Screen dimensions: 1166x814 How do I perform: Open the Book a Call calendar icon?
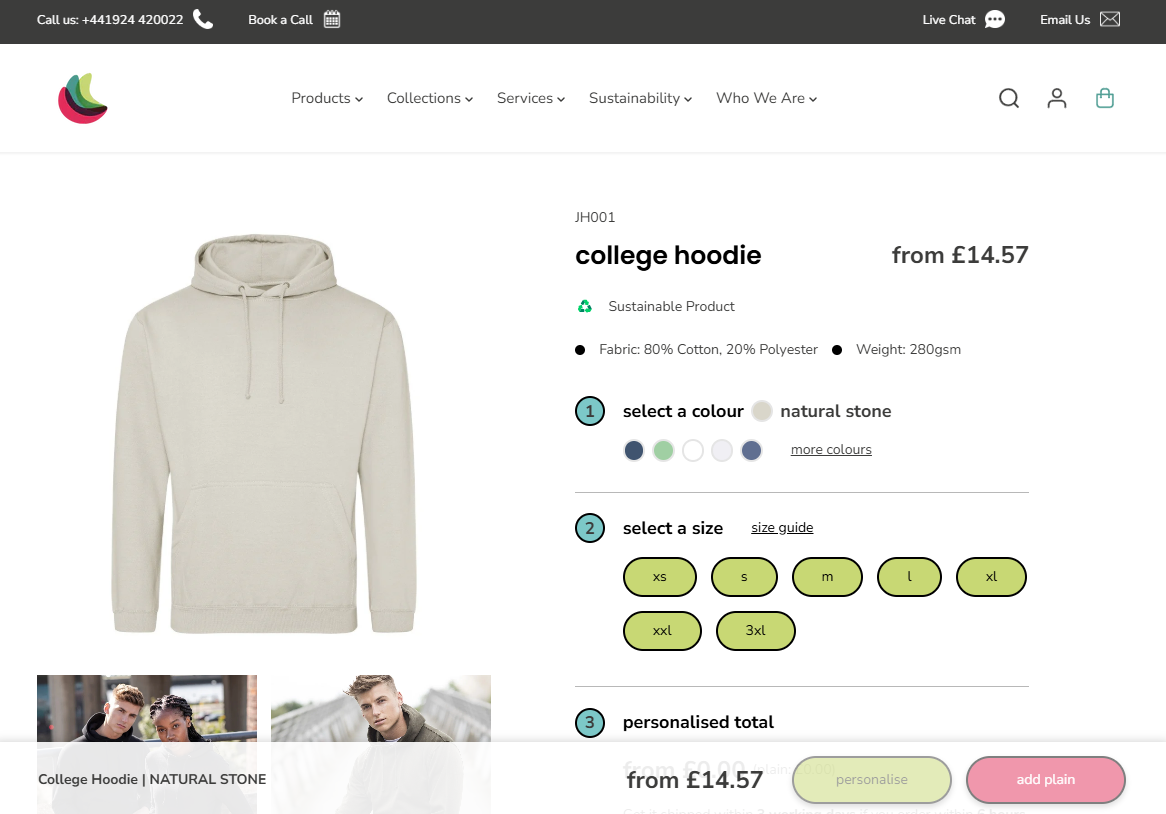click(332, 19)
